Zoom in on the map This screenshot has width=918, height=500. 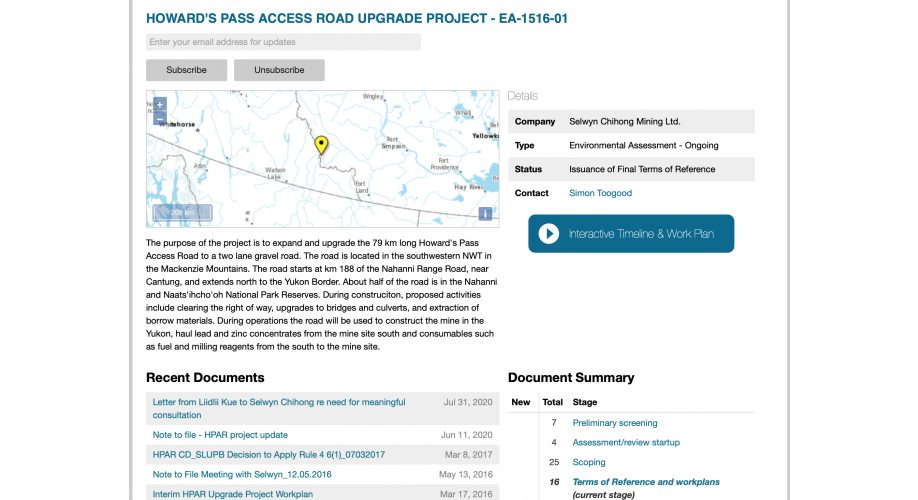tap(160, 105)
